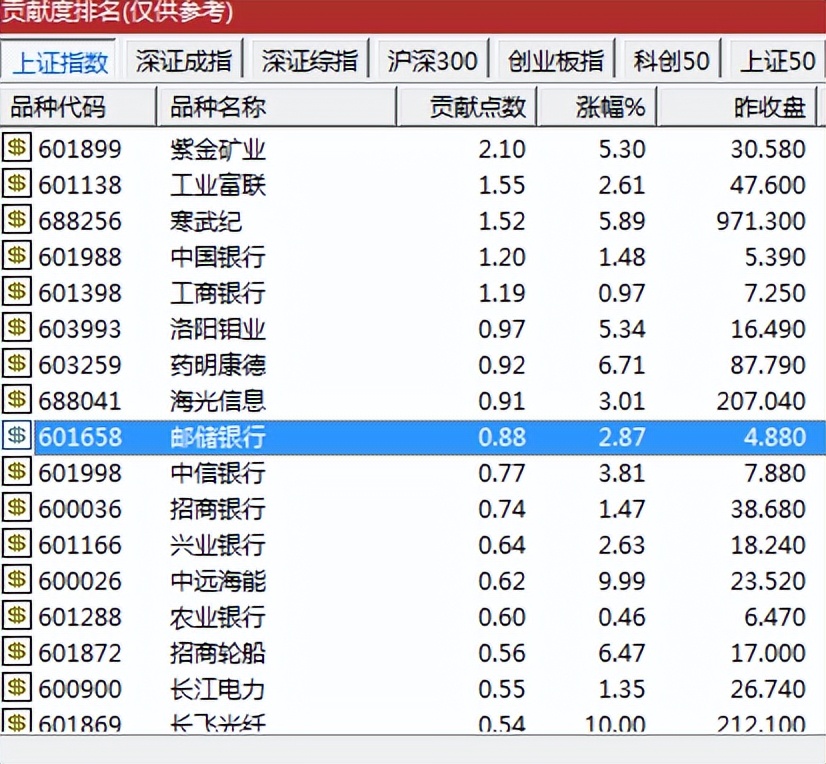Select the 紫金矿业 stock name
Screen dimensions: 826x764
pyautogui.click(x=218, y=149)
